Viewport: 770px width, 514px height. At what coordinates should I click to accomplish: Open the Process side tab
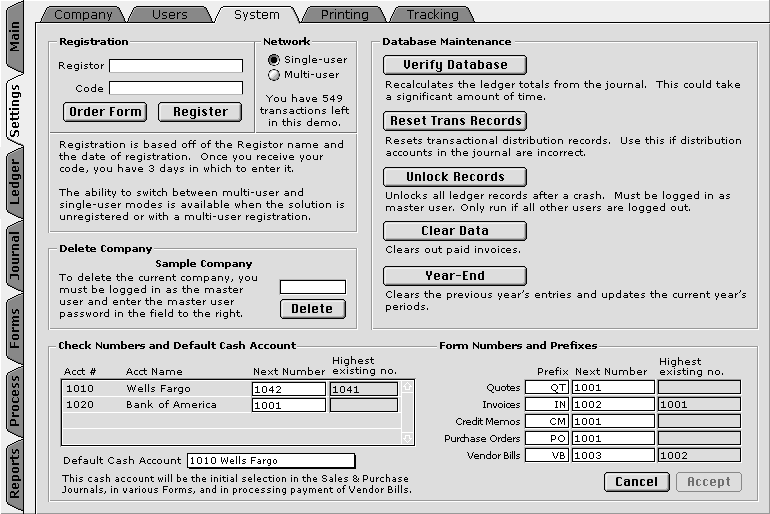click(14, 401)
